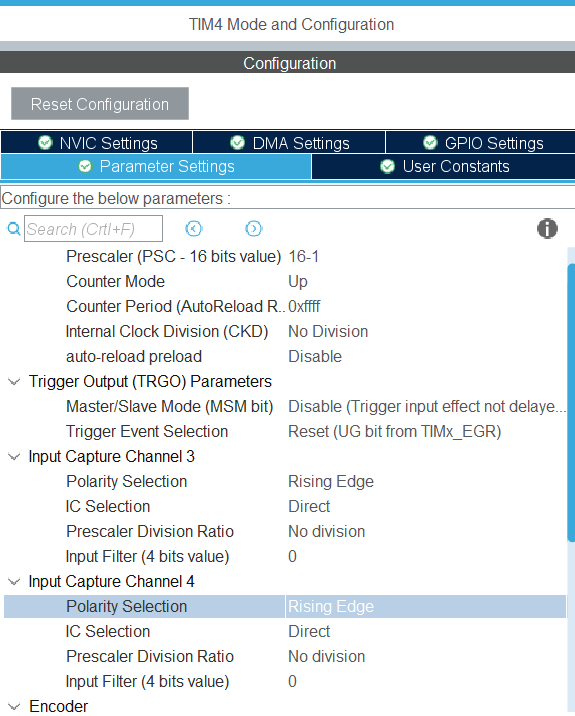Select Master/Slave Mode (MSM bit) label

pos(169,406)
